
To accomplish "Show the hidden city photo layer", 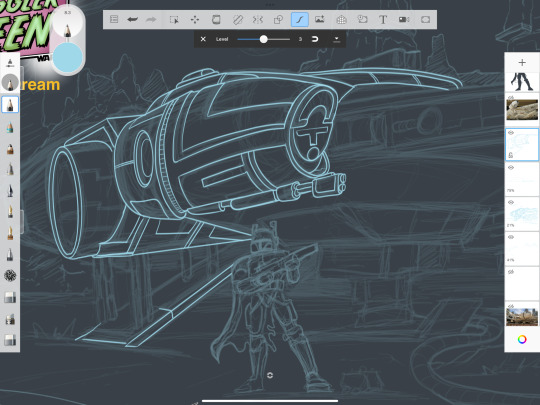I will click(511, 306).
